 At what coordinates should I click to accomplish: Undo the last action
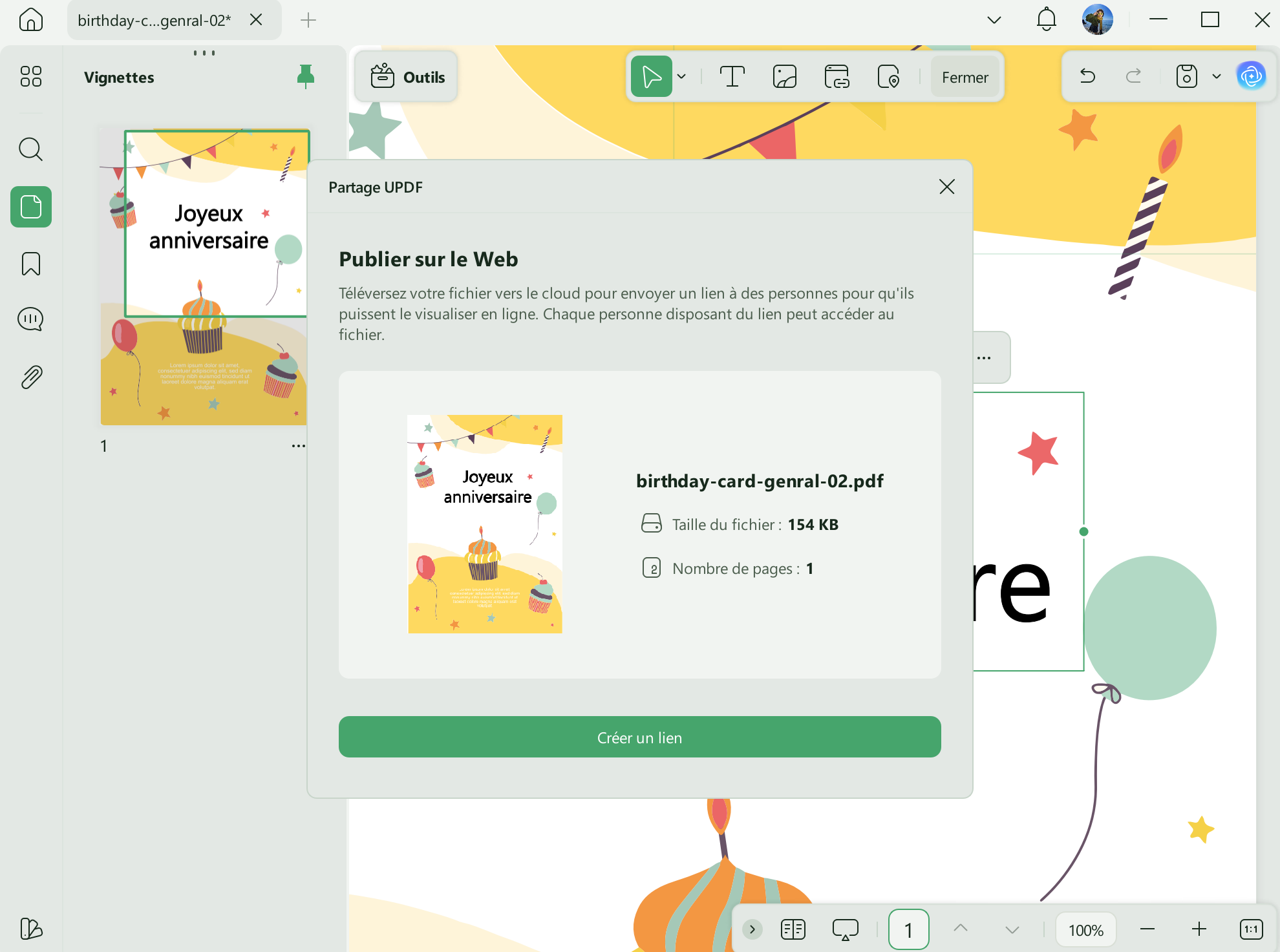pyautogui.click(x=1088, y=76)
